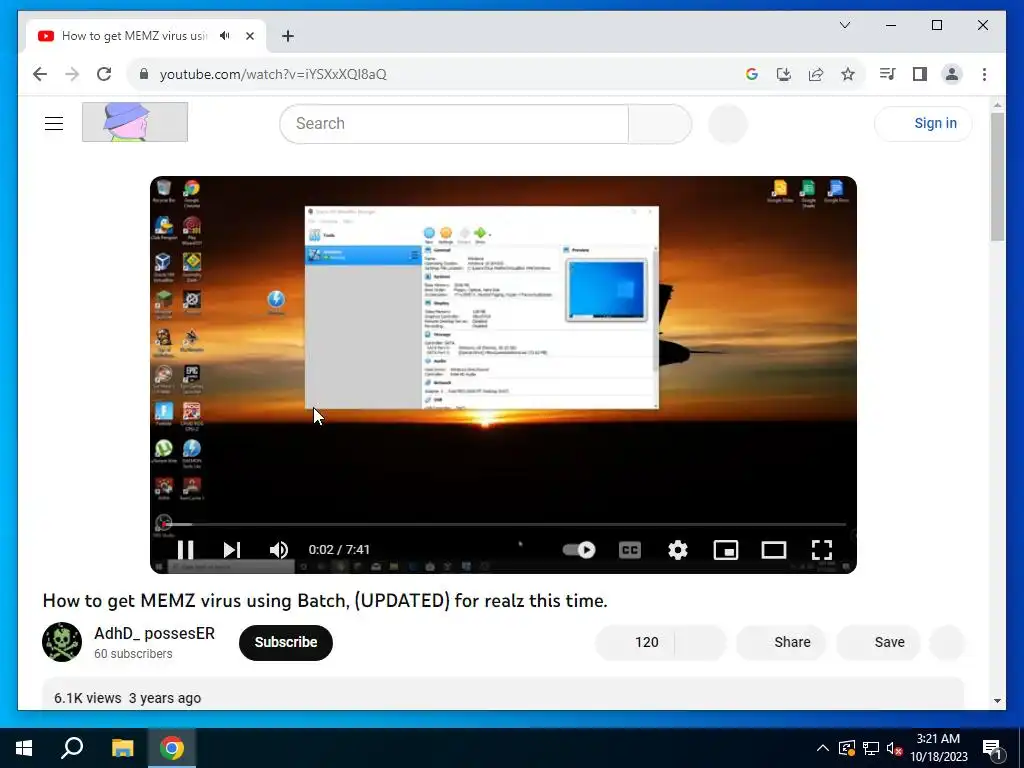Click Chrome icon on taskbar
The image size is (1024, 768).
tap(172, 748)
